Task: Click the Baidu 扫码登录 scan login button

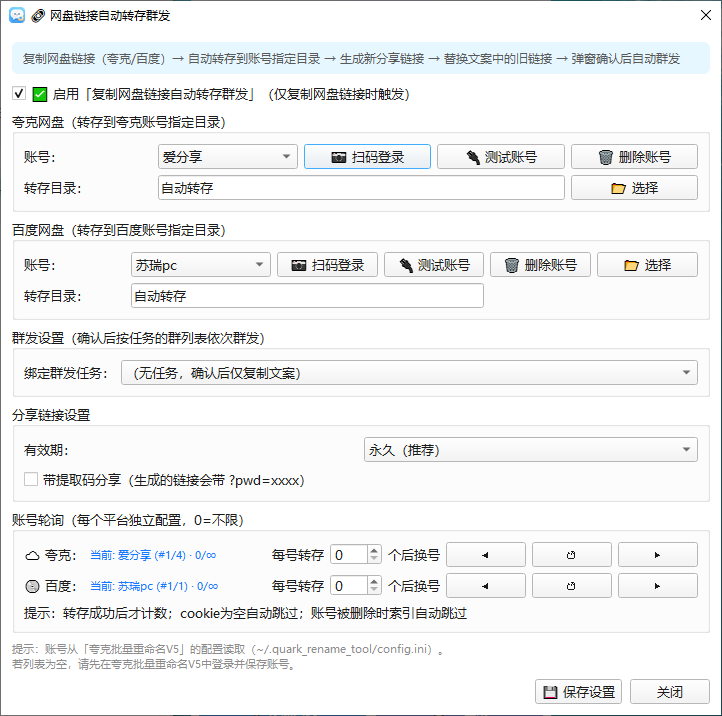Action: tap(327, 265)
